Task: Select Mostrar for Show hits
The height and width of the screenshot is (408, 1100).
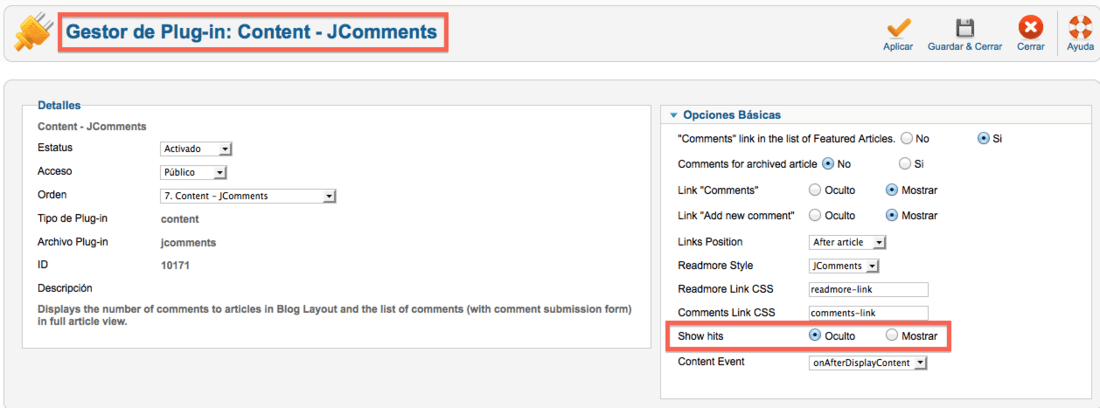Action: 892,335
